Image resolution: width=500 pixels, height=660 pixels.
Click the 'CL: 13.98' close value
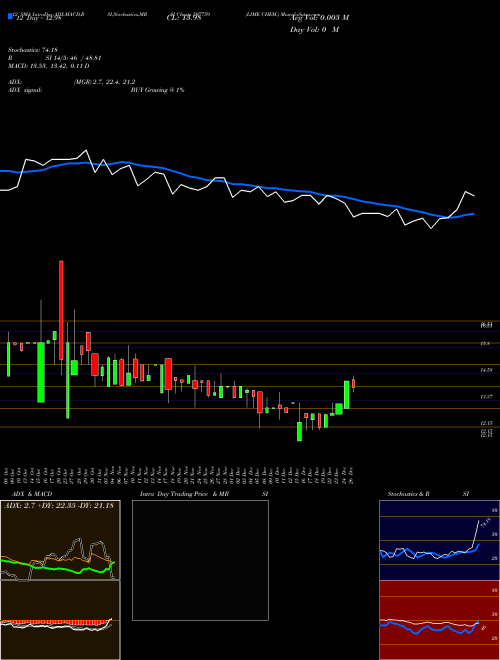[x=184, y=18]
